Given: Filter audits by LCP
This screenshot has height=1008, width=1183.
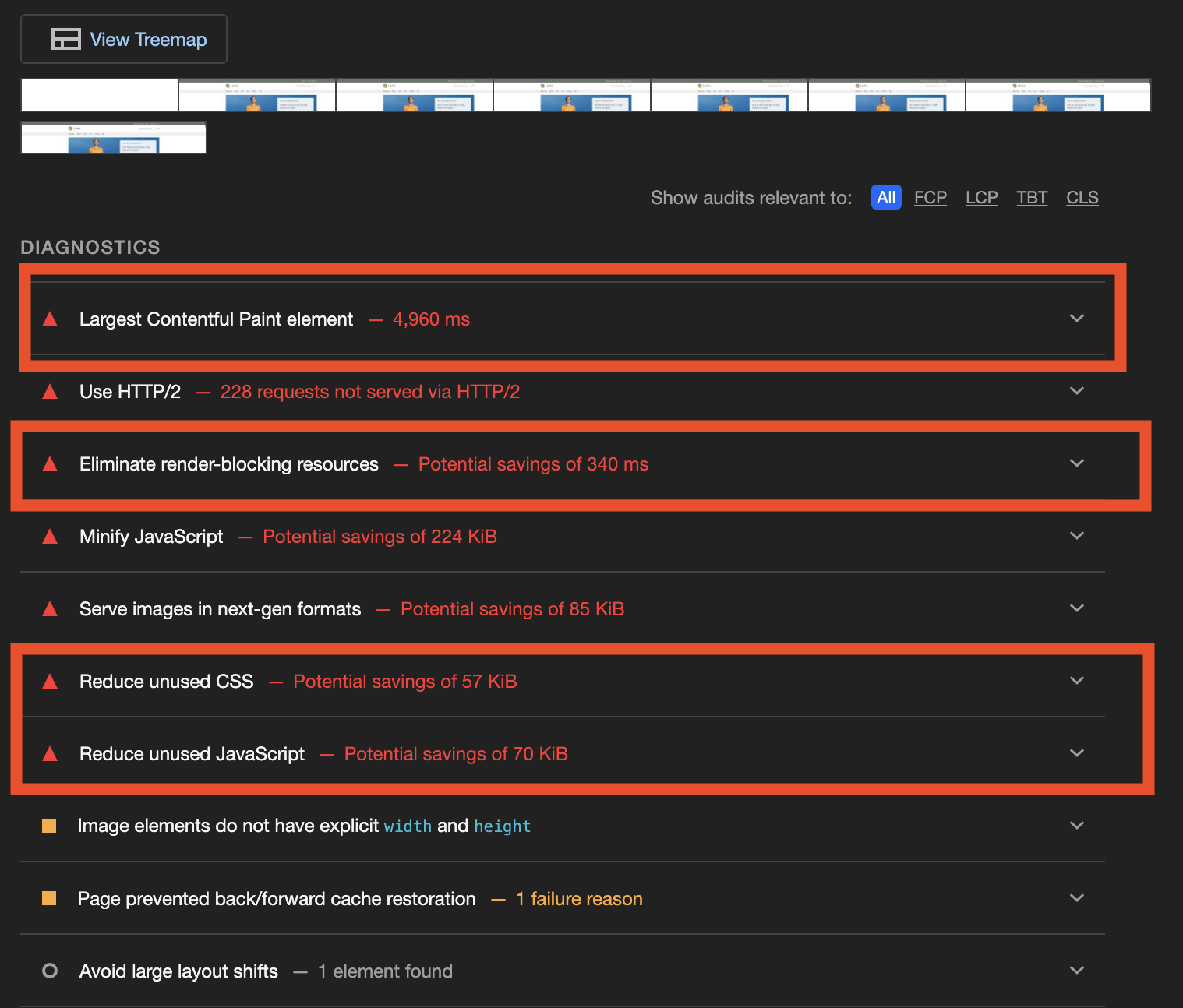Looking at the screenshot, I should click(981, 198).
